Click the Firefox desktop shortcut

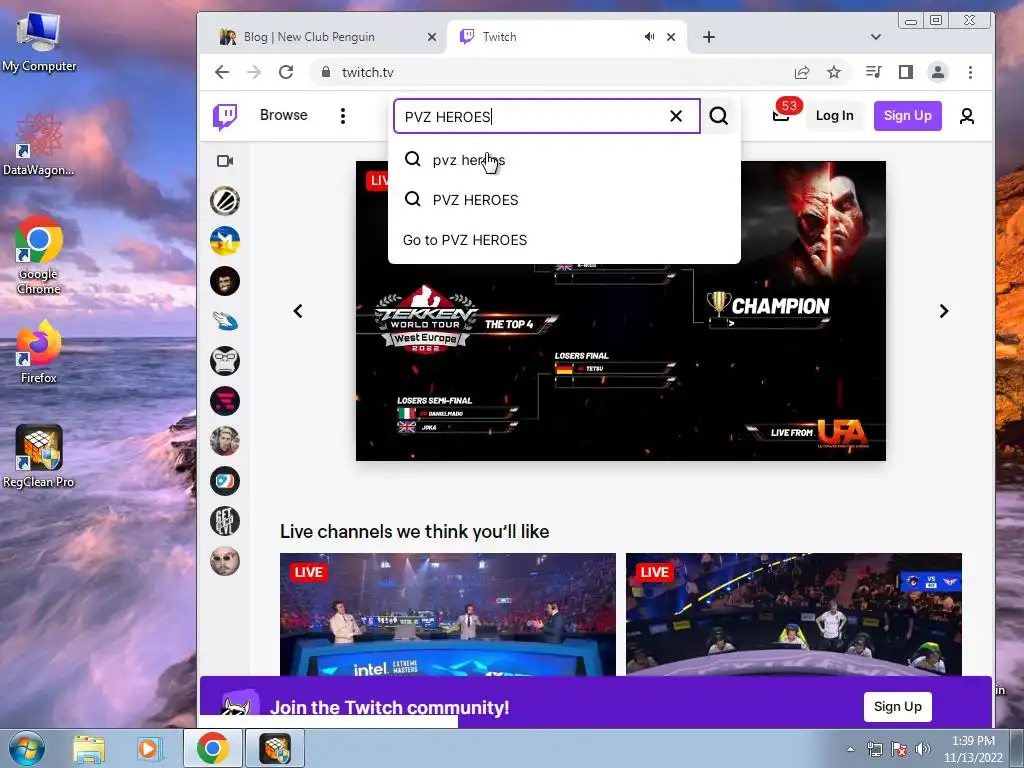click(x=39, y=351)
